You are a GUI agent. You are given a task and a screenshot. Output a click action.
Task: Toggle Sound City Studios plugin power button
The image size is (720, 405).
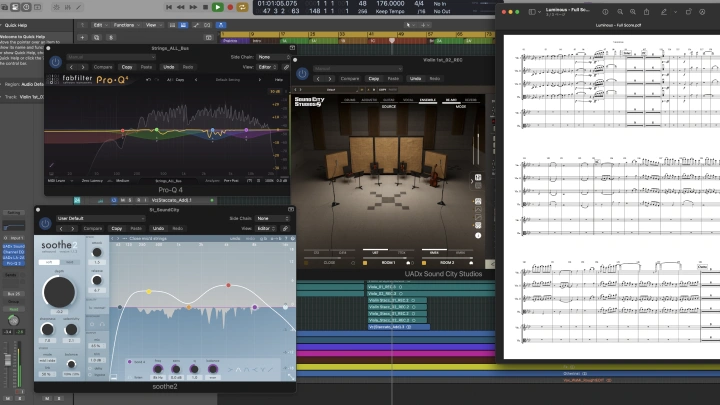302,73
